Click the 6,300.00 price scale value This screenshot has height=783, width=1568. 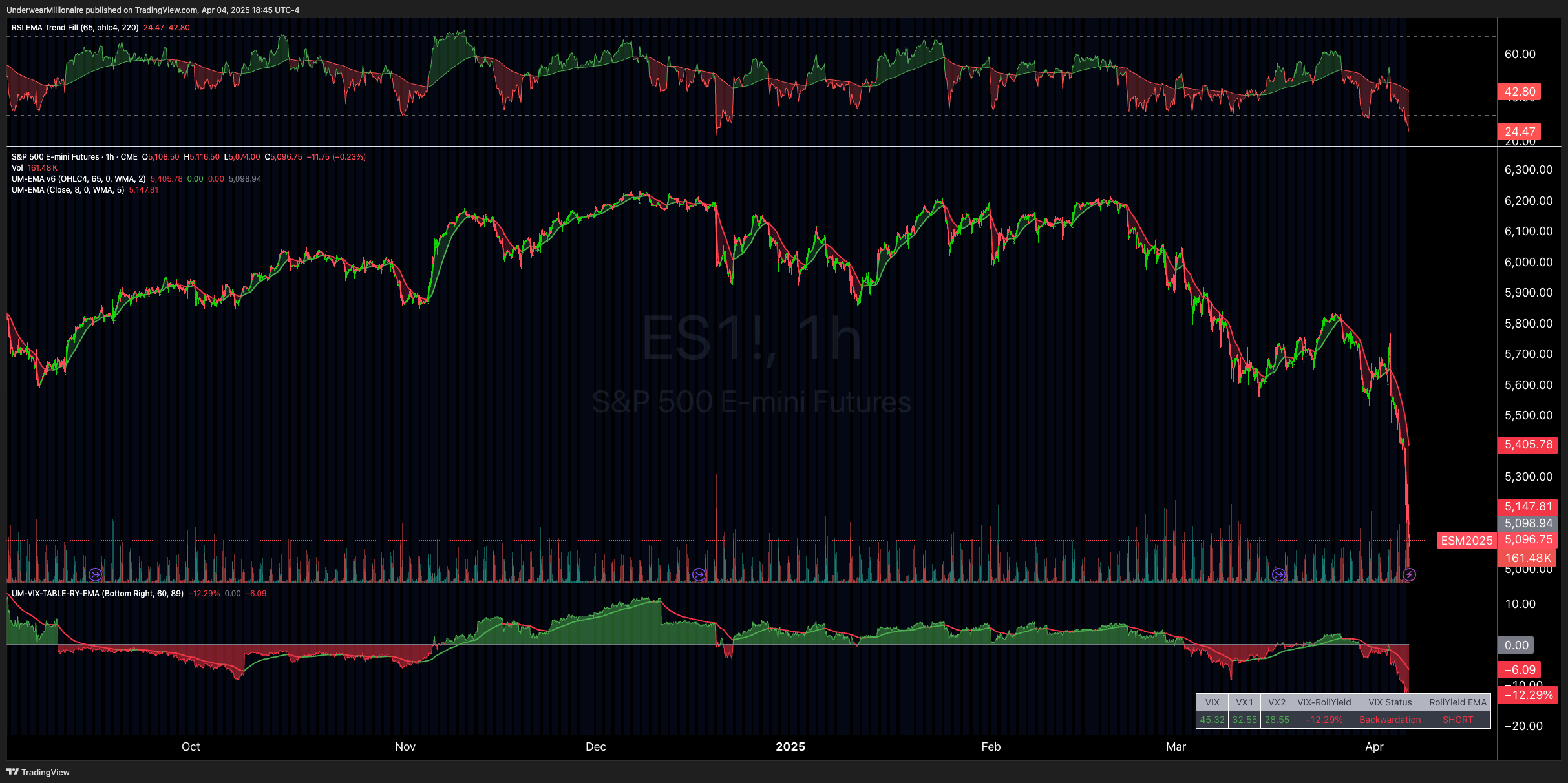pyautogui.click(x=1529, y=170)
